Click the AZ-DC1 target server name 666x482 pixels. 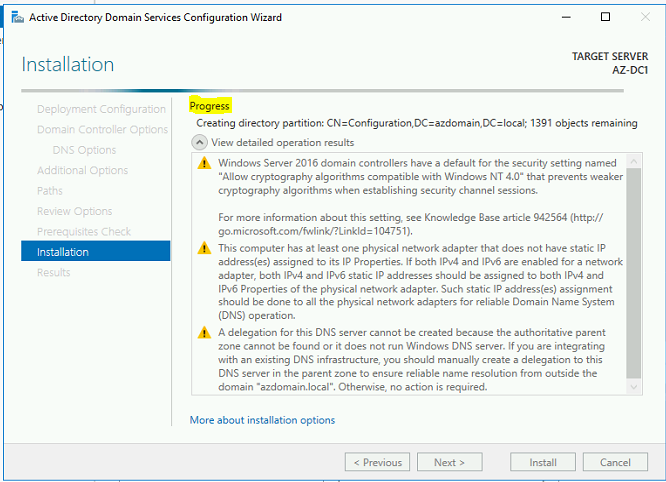point(630,70)
